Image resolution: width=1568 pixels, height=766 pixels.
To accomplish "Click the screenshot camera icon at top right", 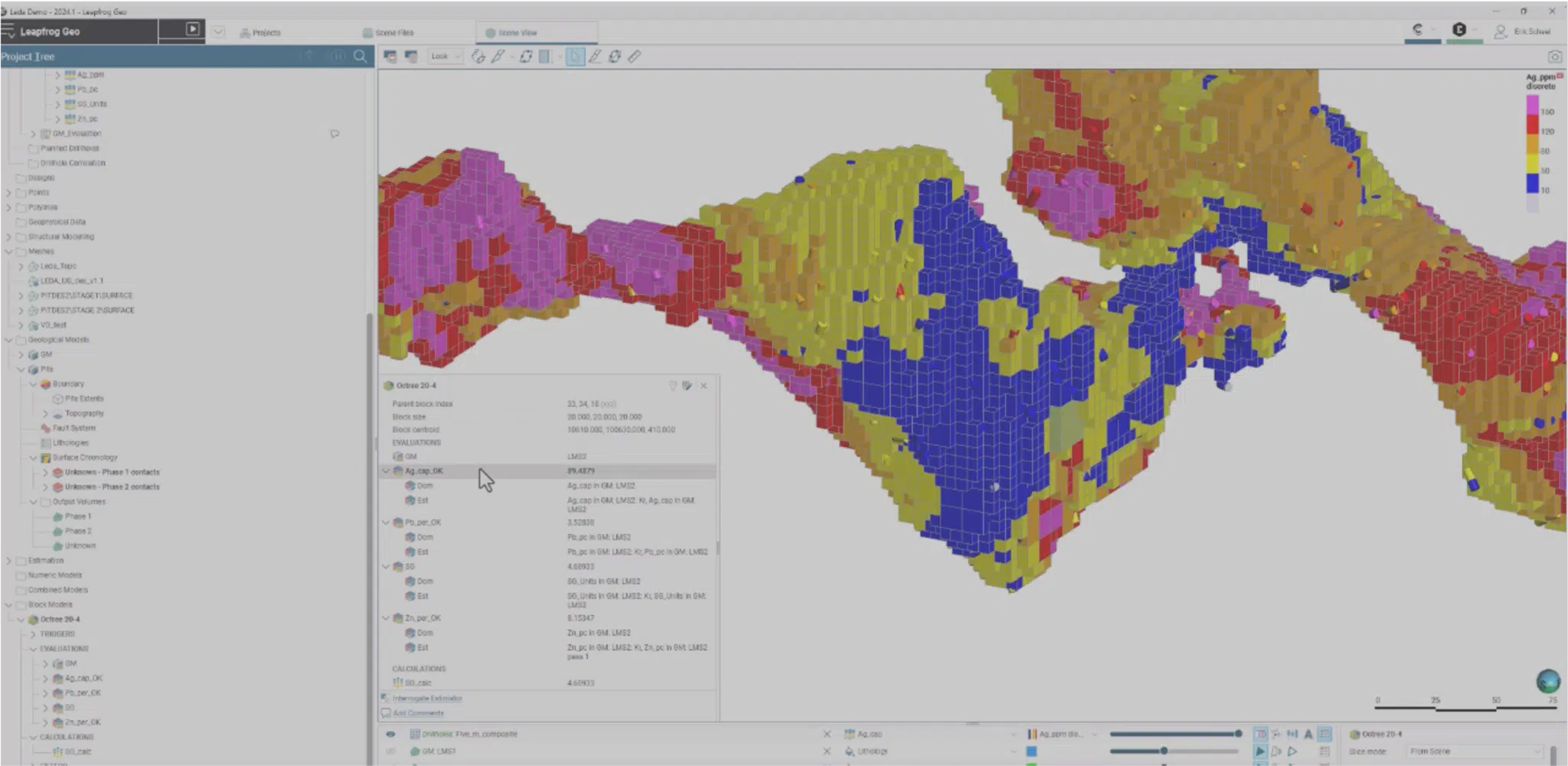I will [1555, 57].
